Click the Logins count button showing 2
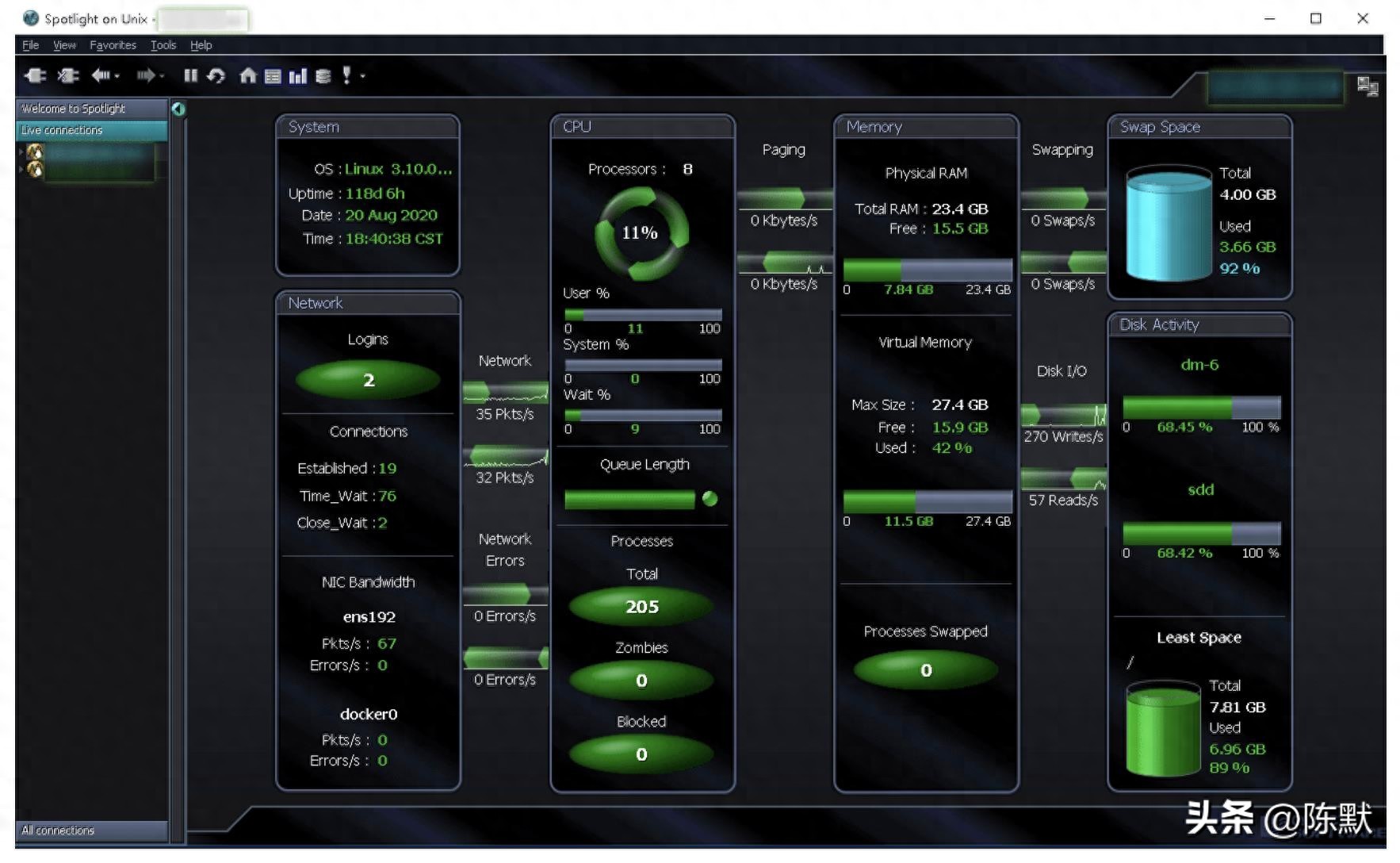The height and width of the screenshot is (863, 1400). (368, 380)
